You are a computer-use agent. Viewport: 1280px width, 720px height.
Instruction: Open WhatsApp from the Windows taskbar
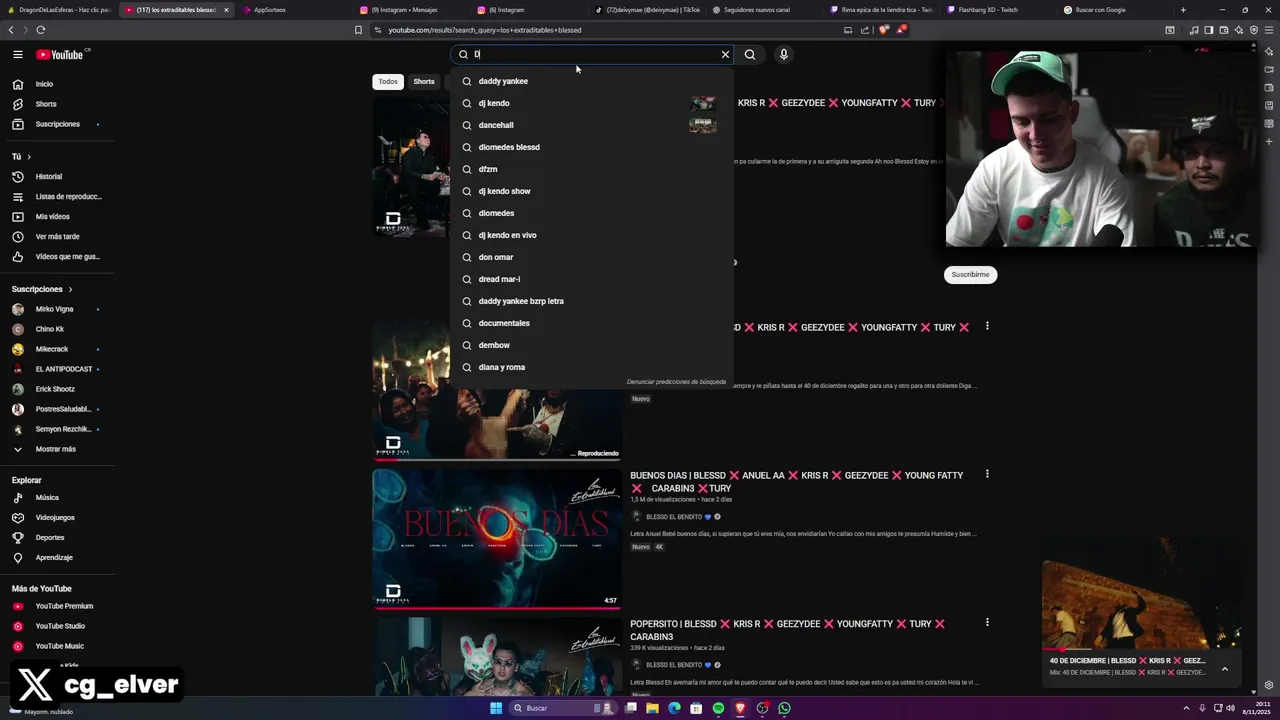pyautogui.click(x=784, y=708)
